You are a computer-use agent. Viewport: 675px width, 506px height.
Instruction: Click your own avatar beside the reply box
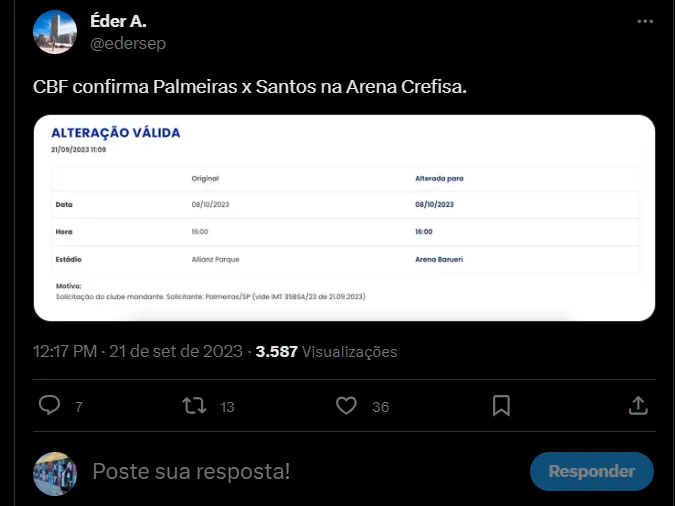(55, 472)
